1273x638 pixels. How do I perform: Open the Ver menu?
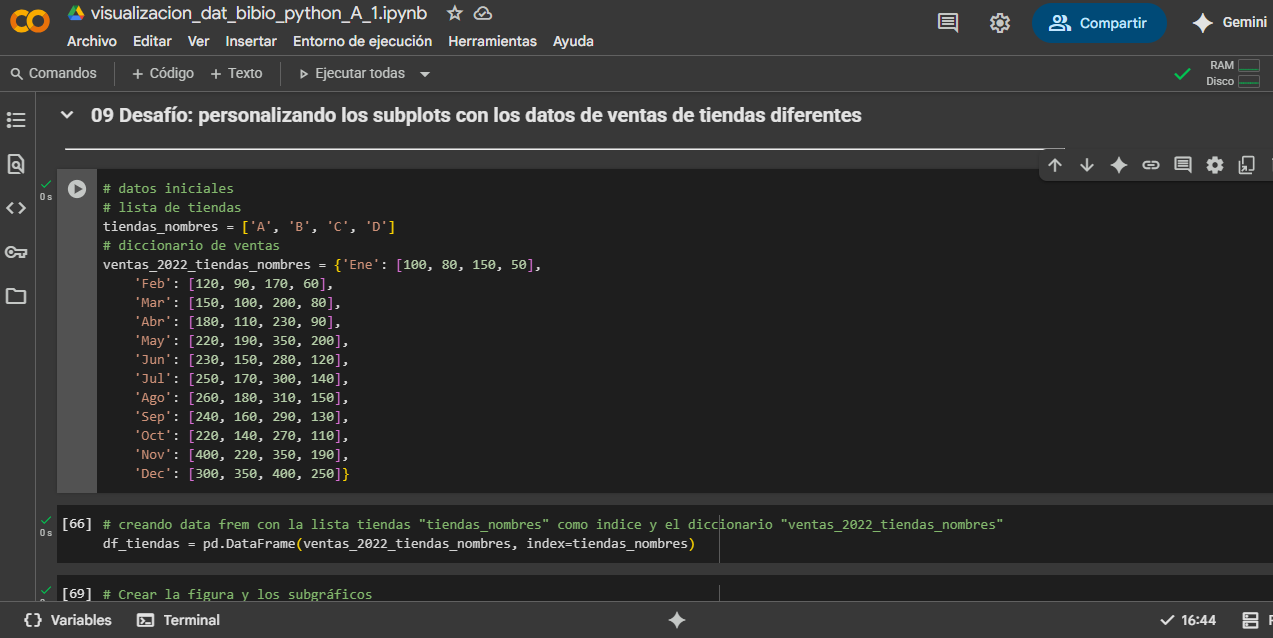click(198, 41)
